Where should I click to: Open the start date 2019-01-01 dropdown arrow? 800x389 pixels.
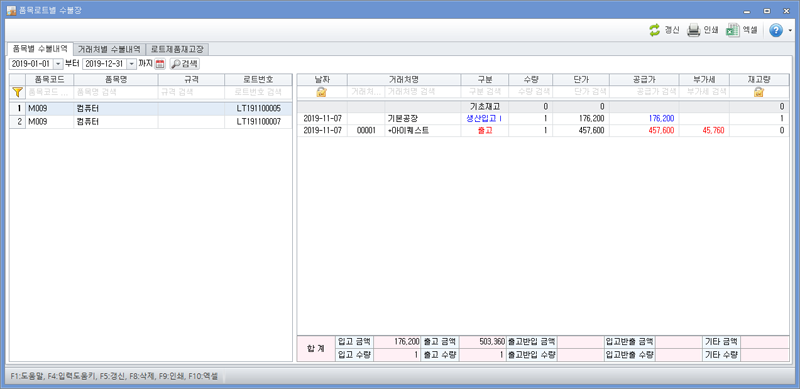pyautogui.click(x=58, y=64)
